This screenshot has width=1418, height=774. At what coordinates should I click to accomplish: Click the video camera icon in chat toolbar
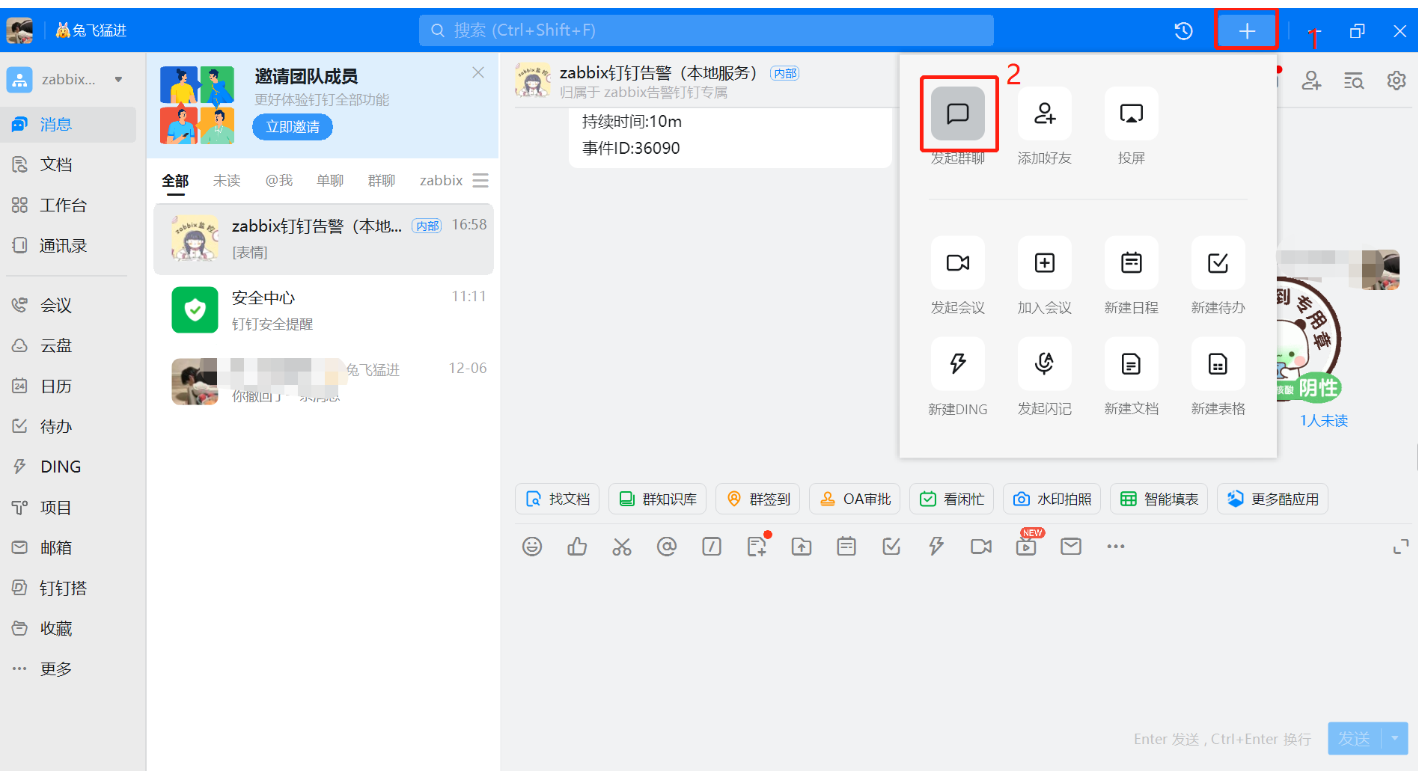[x=981, y=546]
